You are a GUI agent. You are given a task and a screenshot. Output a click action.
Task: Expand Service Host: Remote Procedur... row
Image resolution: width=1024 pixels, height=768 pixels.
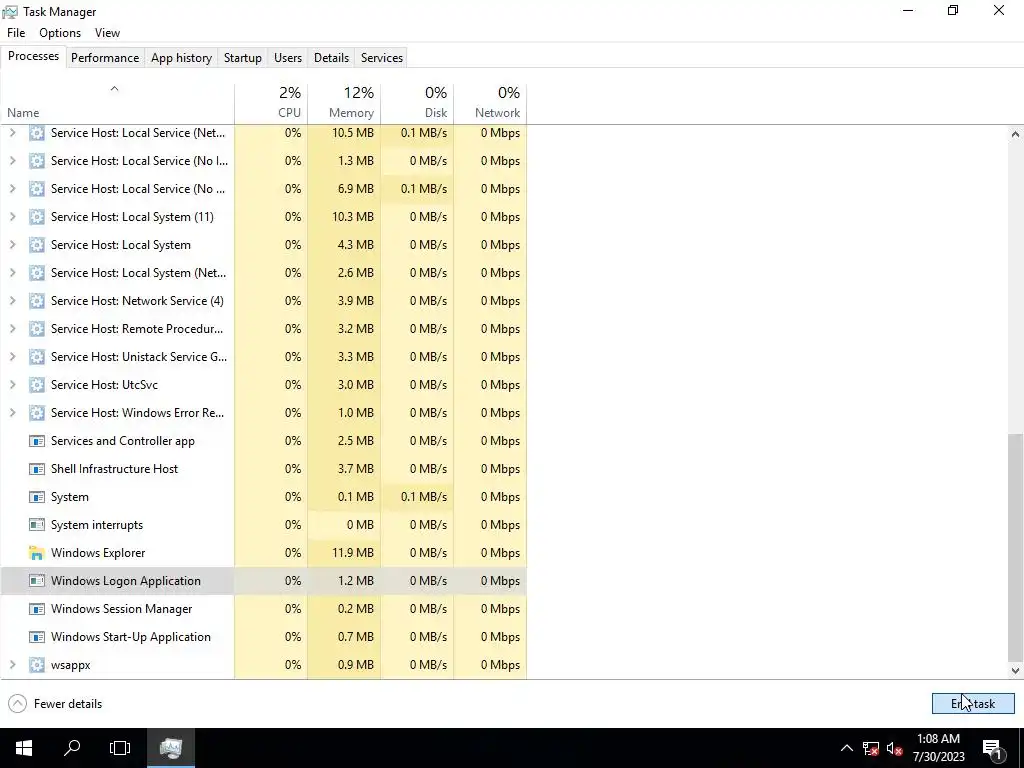pos(12,328)
